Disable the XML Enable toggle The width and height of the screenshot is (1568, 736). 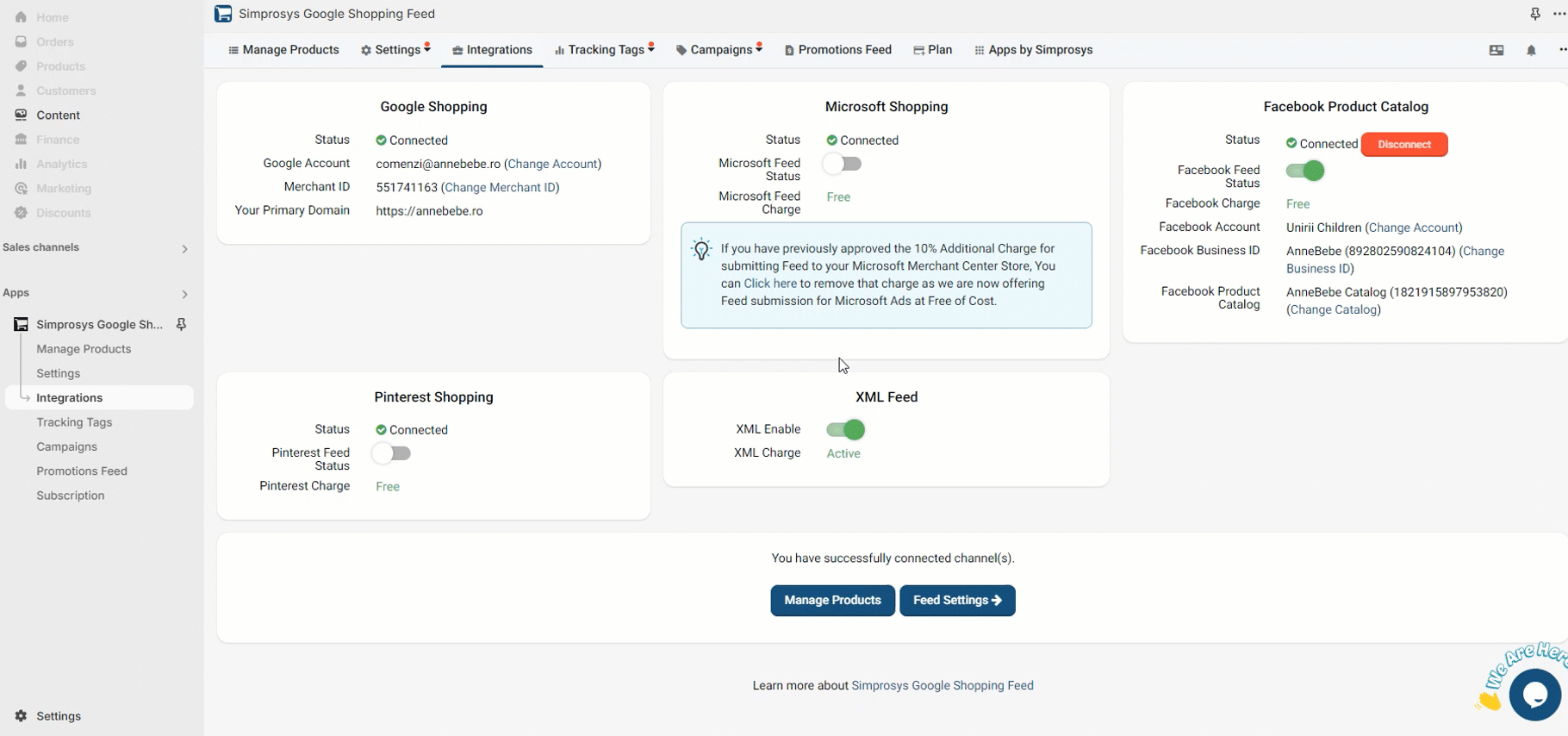[x=845, y=429]
